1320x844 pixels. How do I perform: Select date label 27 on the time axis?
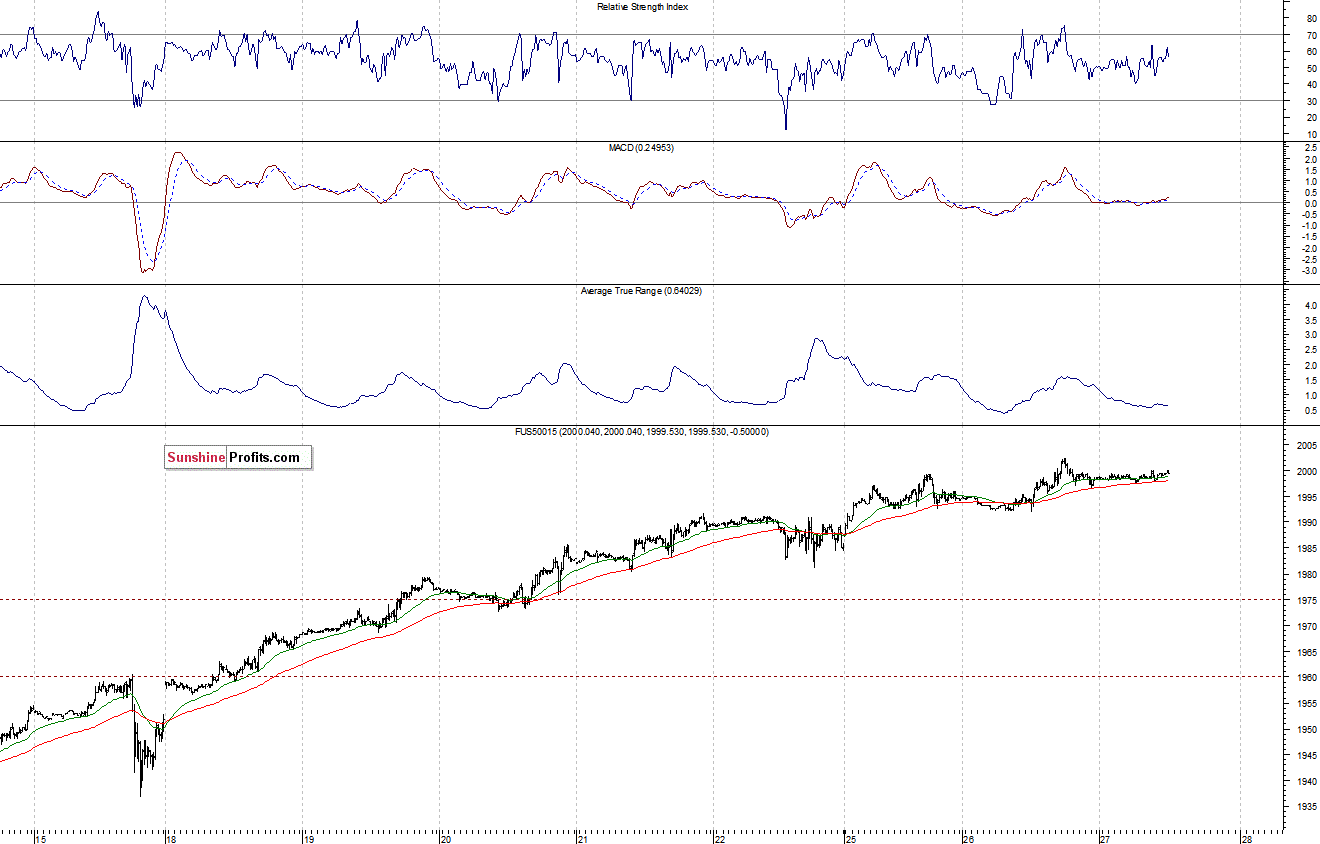click(x=1103, y=838)
